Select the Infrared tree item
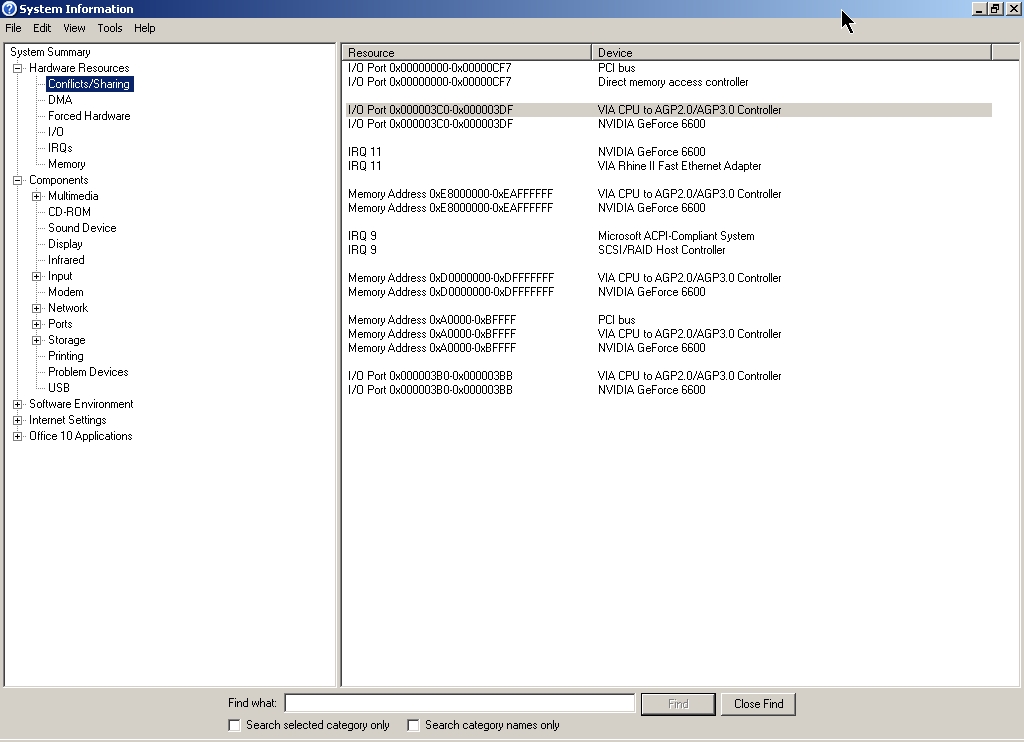1024x742 pixels. coord(66,260)
